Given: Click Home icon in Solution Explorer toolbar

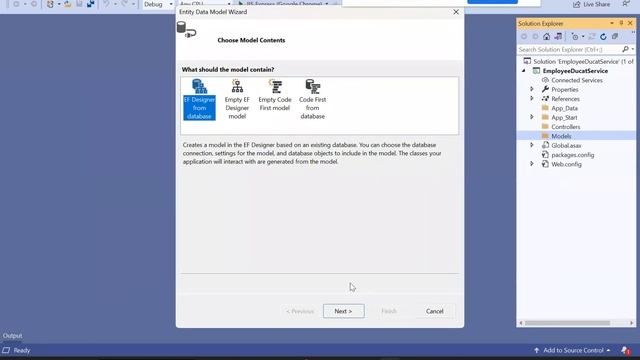Looking at the screenshot, I should (x=546, y=36).
